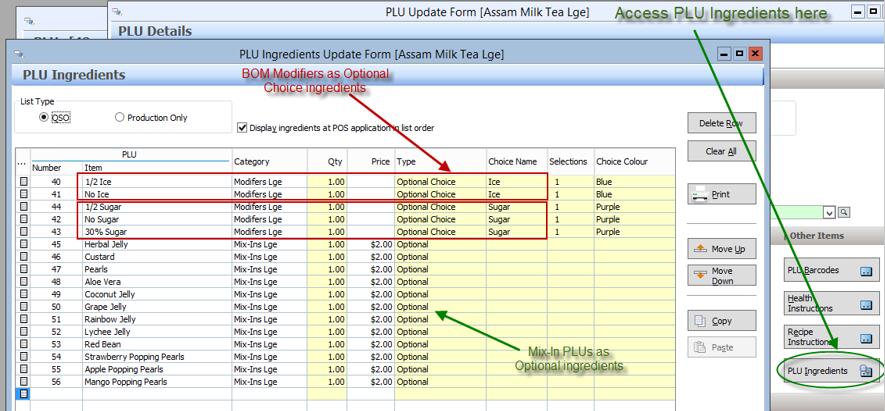Open the grid options ellipsis column header
Screen dimensions: 885x411
[x=23, y=162]
